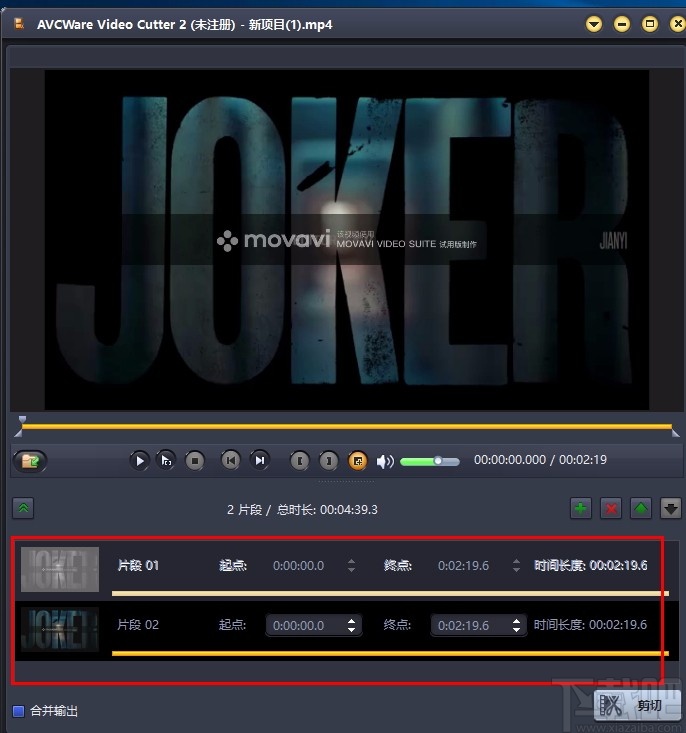Decrease end time of 片段 02

tap(516, 630)
